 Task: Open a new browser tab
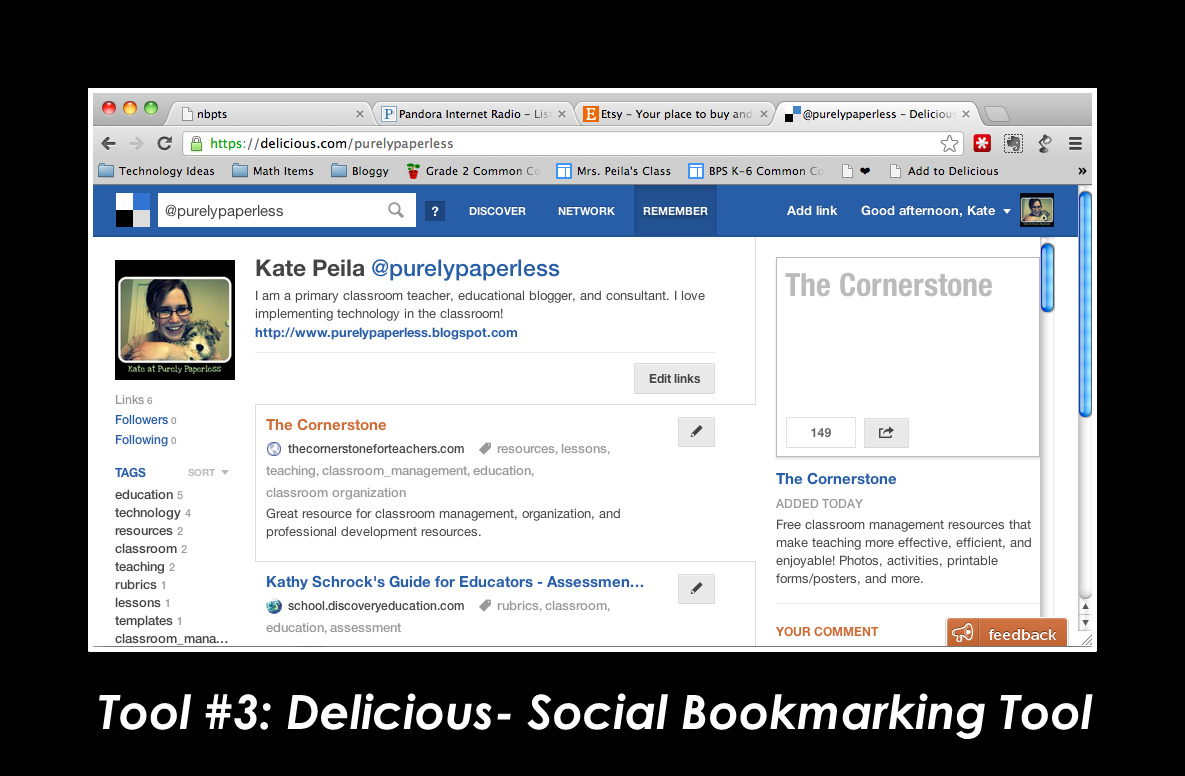pyautogui.click(x=997, y=114)
